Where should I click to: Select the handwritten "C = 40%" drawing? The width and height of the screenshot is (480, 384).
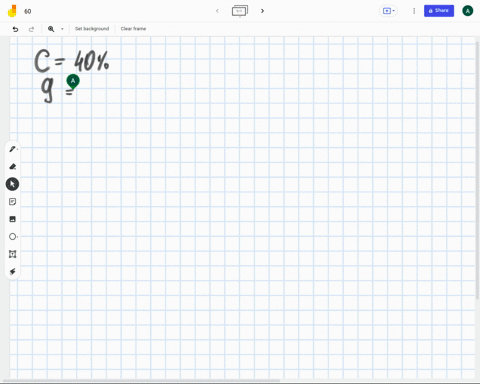(x=72, y=61)
